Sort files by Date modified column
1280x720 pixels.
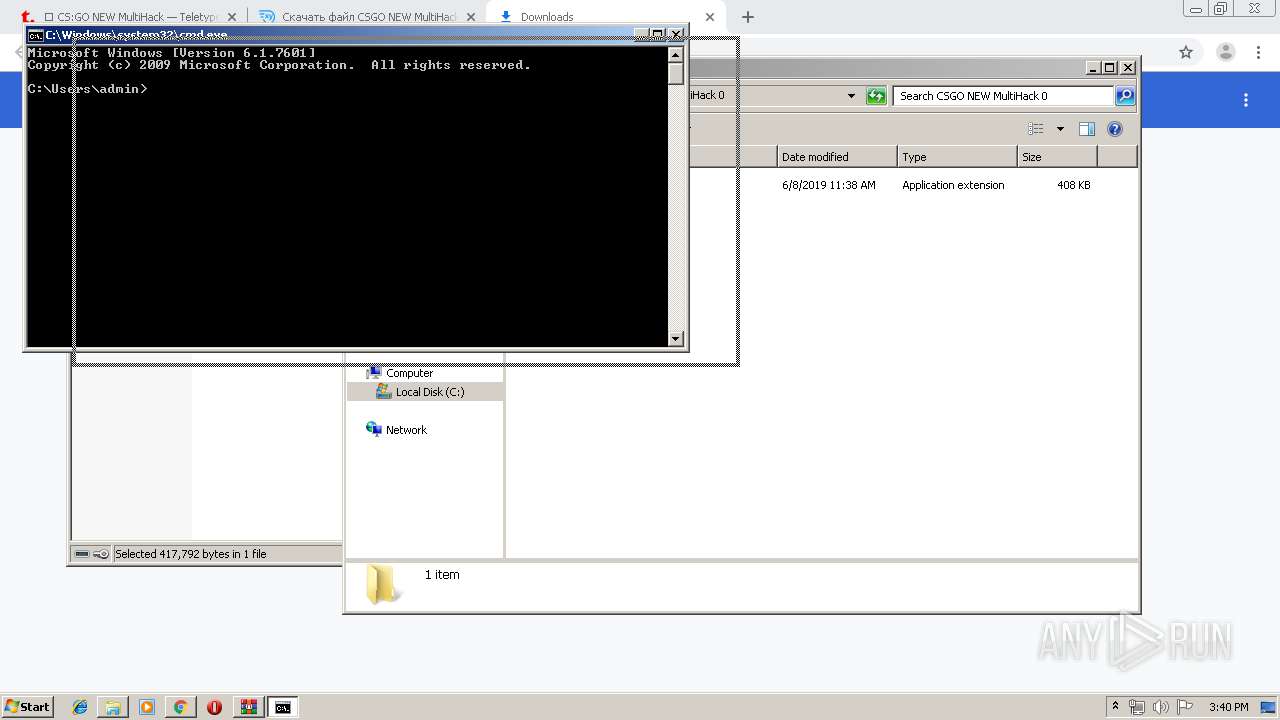[x=837, y=157]
